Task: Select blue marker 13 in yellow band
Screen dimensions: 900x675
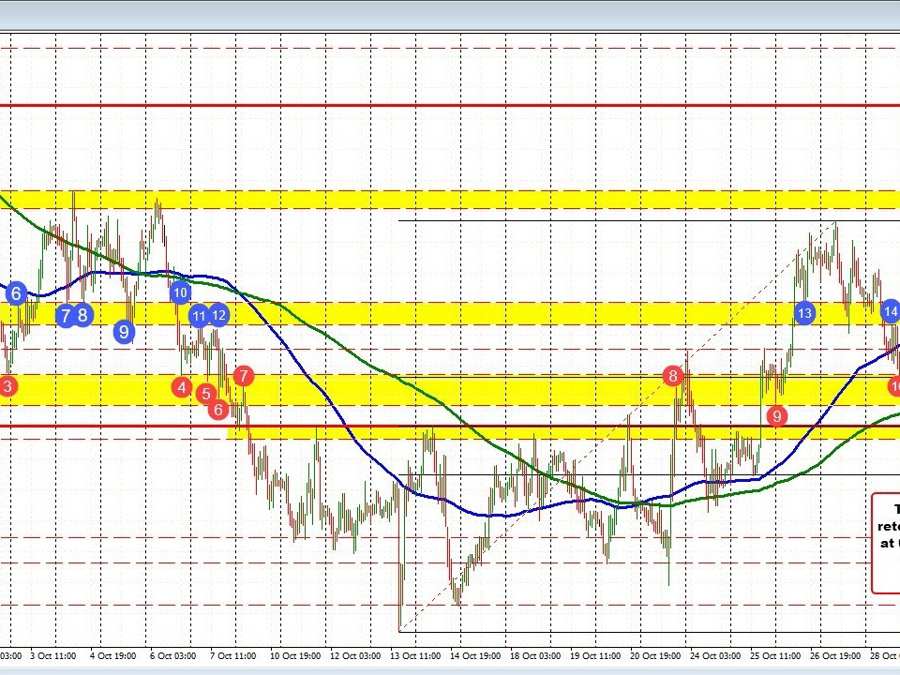Action: [804, 313]
